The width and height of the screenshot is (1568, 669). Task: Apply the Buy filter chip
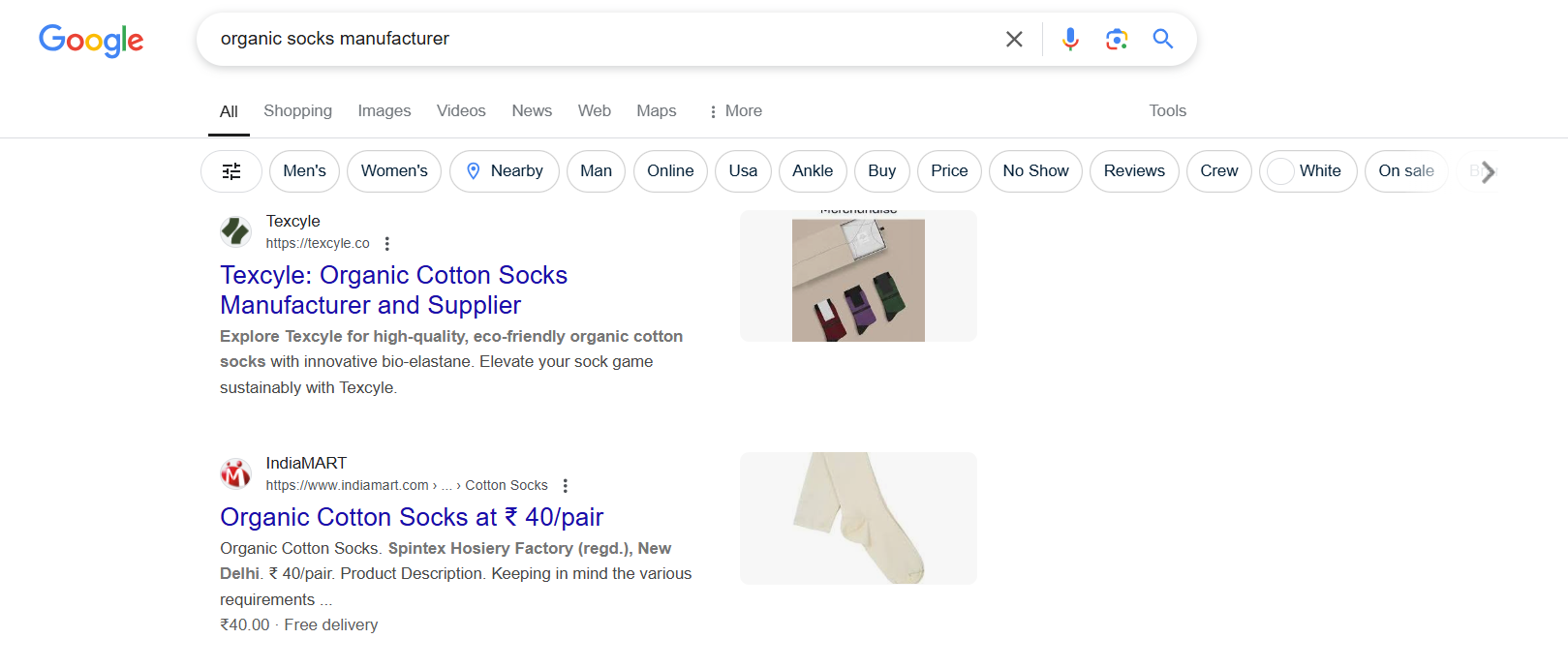[881, 171]
